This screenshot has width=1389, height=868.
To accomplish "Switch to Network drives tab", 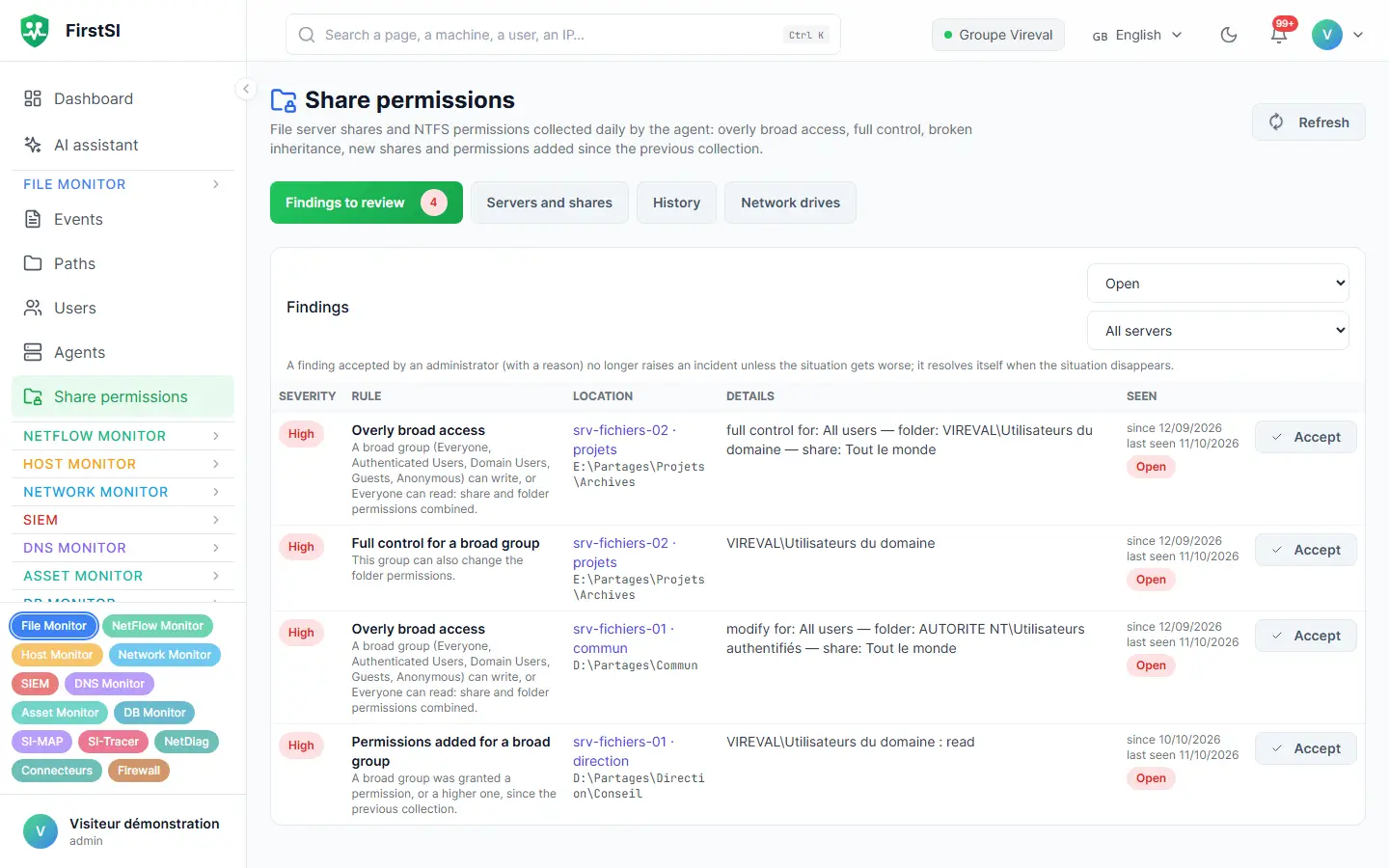I will (790, 203).
